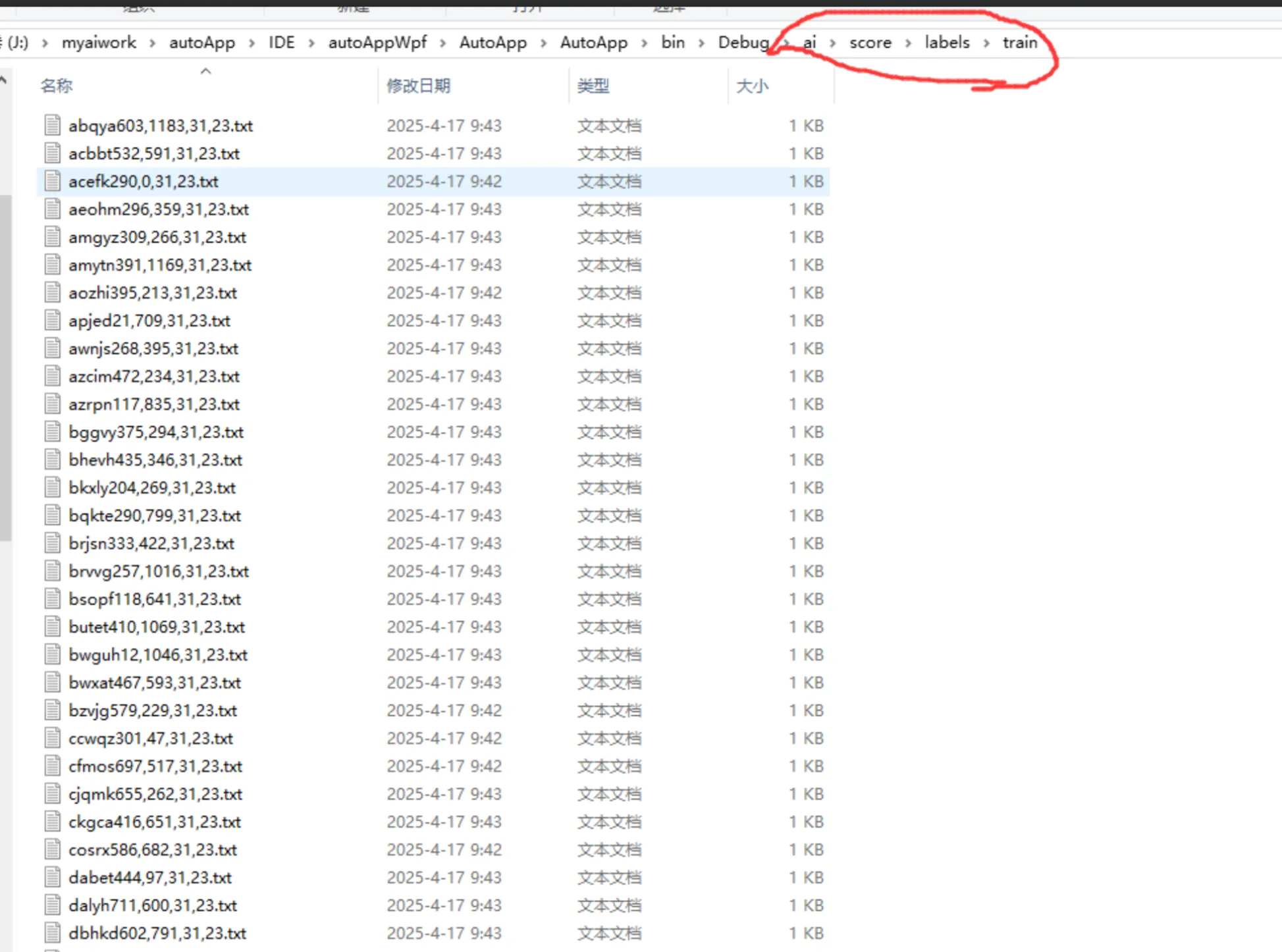Click file icon of bsopf118,641,31,23.txt
1282x952 pixels.
pos(53,598)
